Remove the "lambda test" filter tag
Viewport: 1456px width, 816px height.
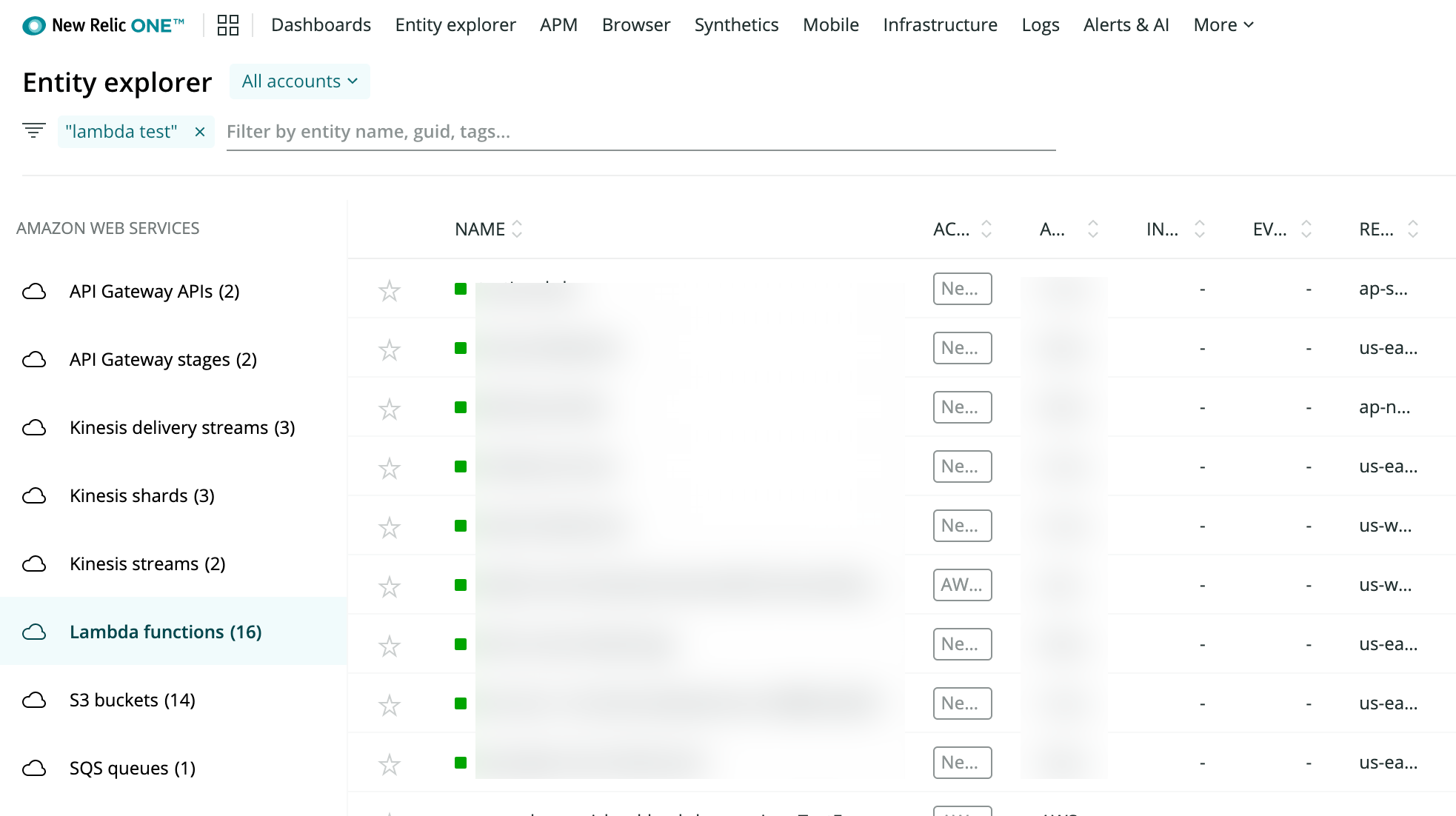pos(199,132)
